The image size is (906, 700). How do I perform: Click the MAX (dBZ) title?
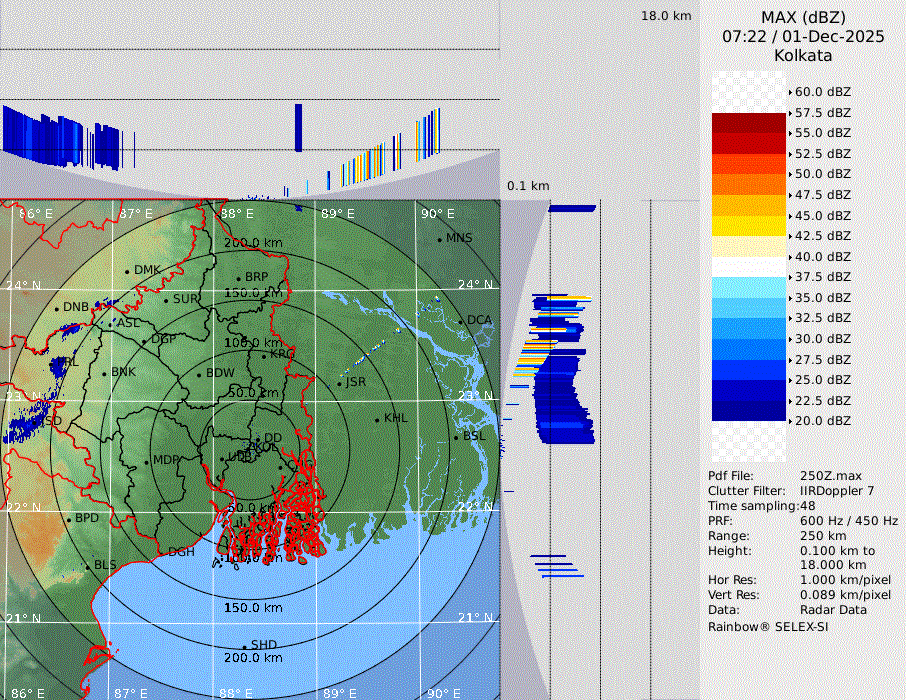(803, 17)
